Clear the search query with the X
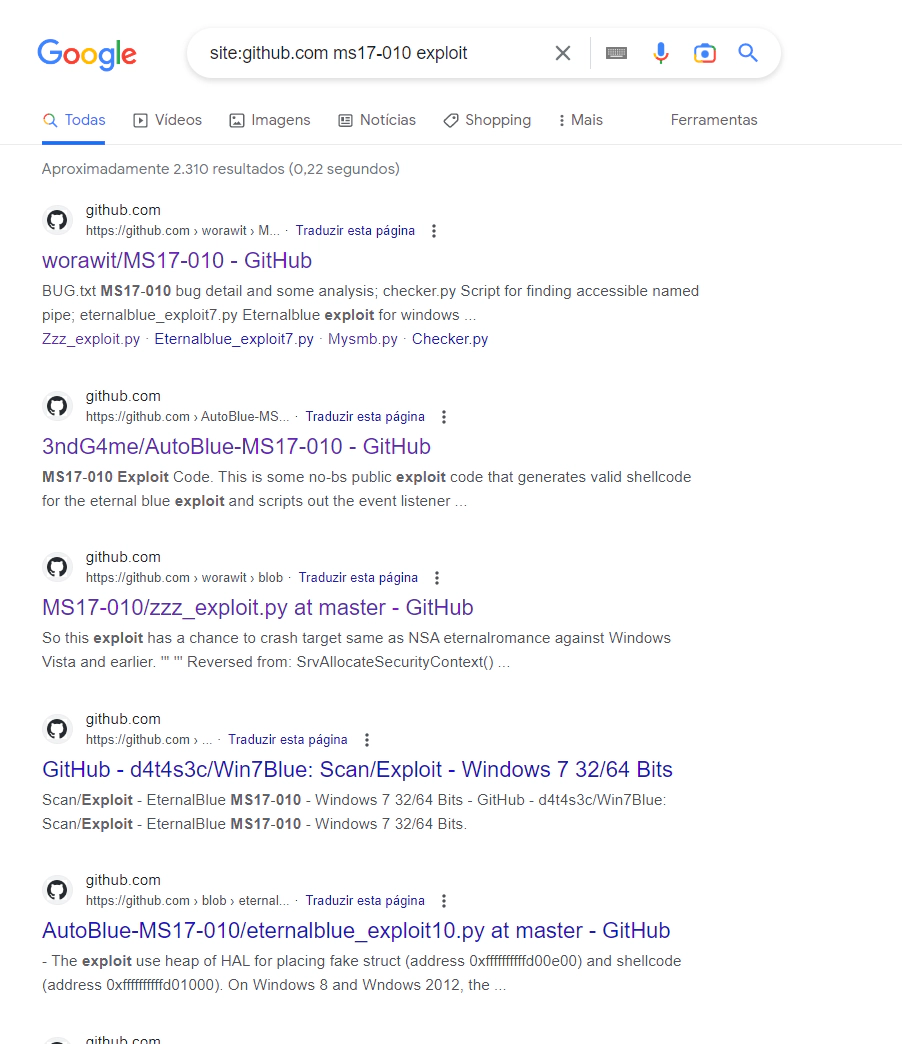The image size is (902, 1044). tap(562, 53)
